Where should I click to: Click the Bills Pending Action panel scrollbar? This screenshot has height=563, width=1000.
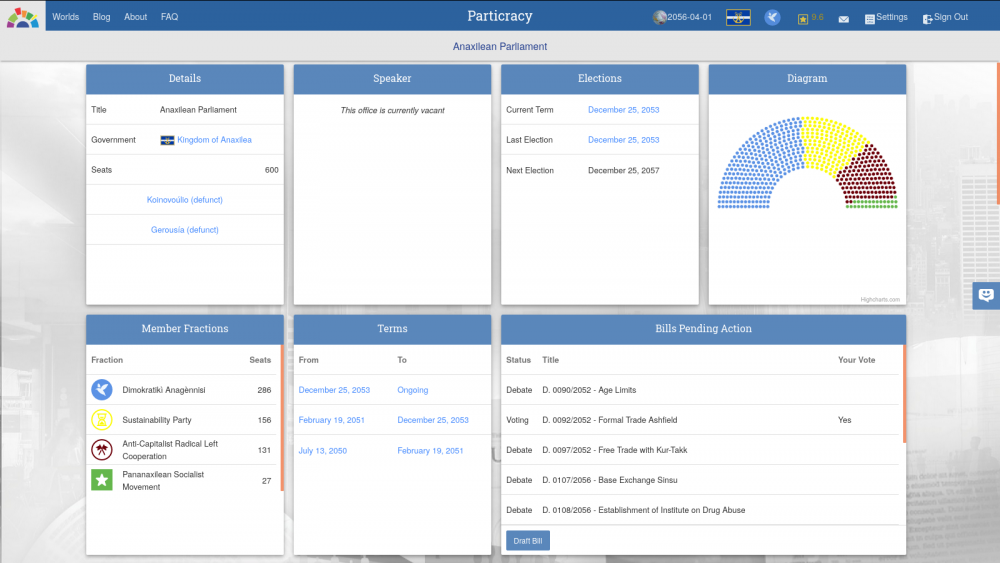904,393
